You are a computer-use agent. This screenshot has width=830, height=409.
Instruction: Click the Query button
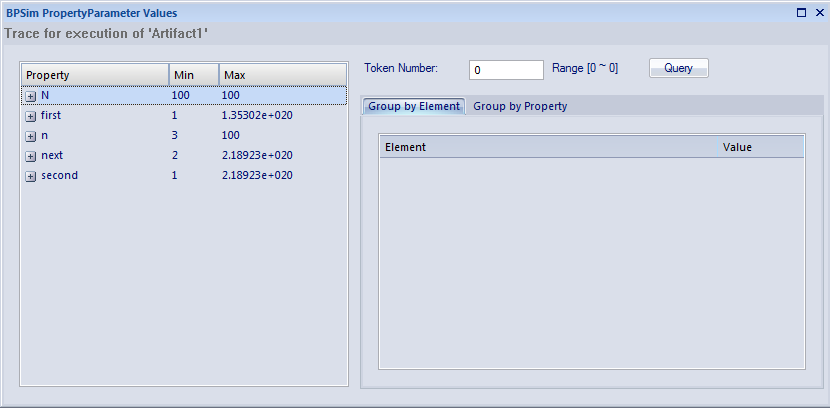(x=678, y=68)
